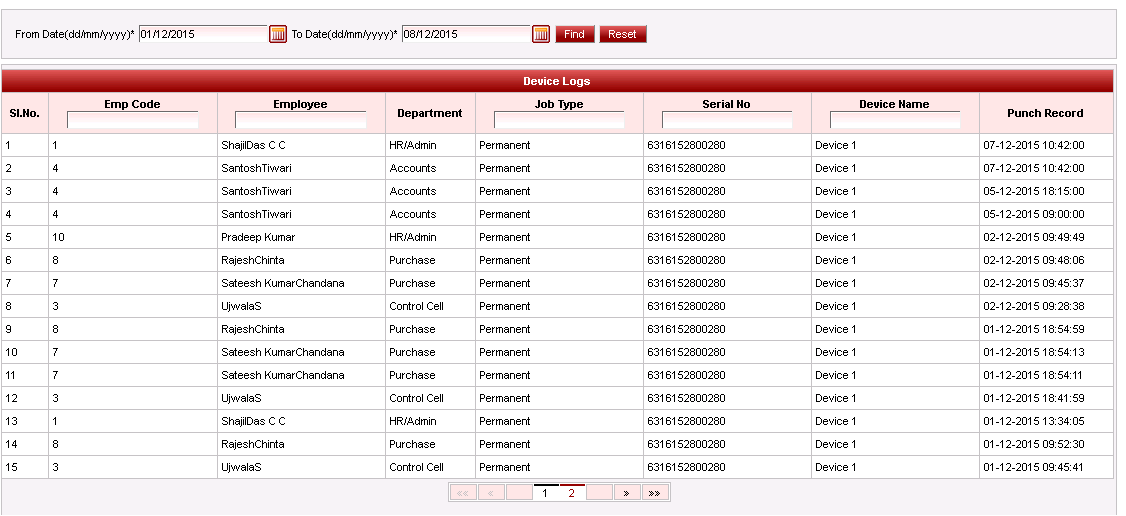Click the Emp Code filter box
The image size is (1126, 516).
pyautogui.click(x=132, y=121)
